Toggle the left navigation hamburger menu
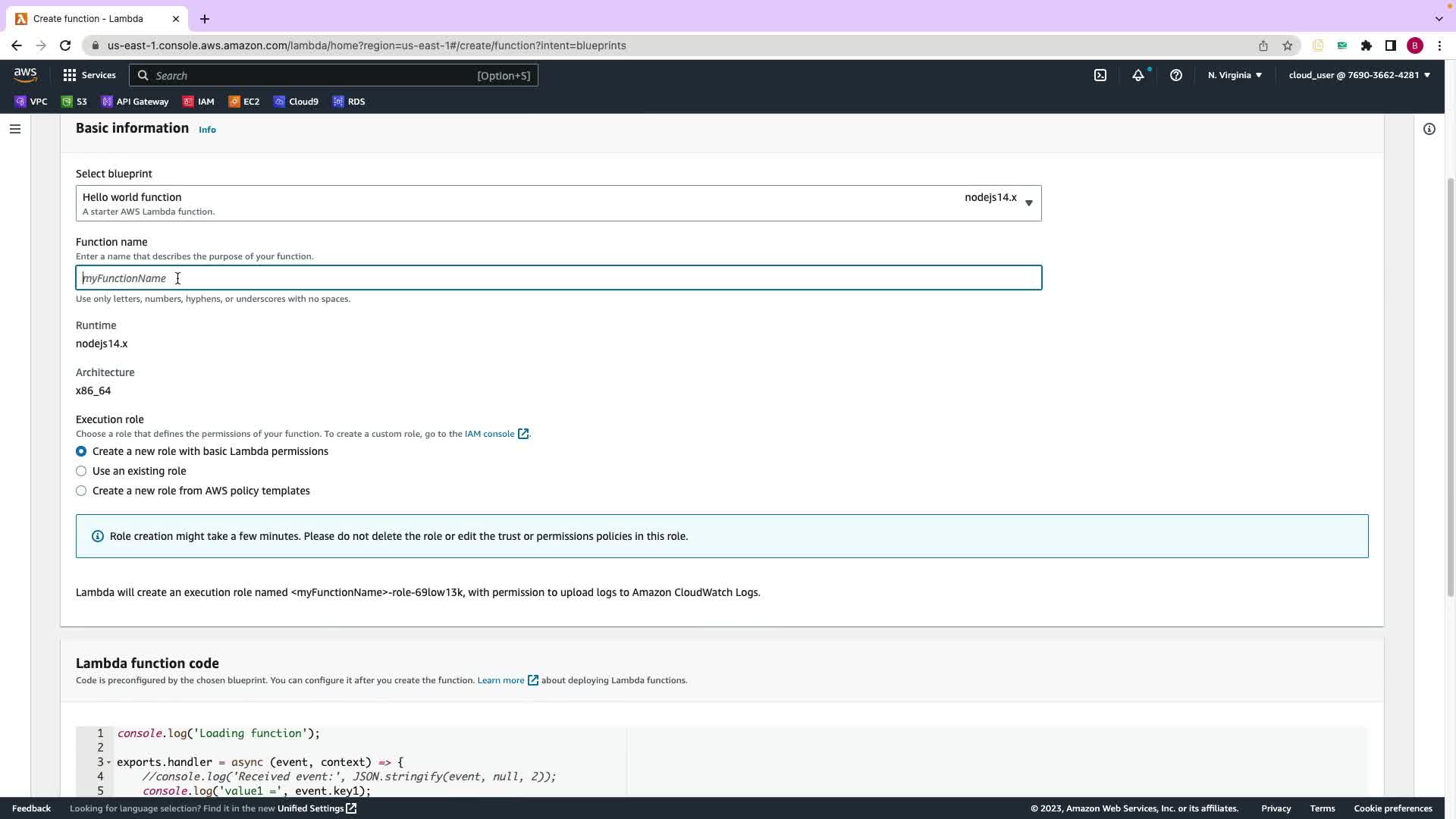The width and height of the screenshot is (1456, 819). coord(14,129)
